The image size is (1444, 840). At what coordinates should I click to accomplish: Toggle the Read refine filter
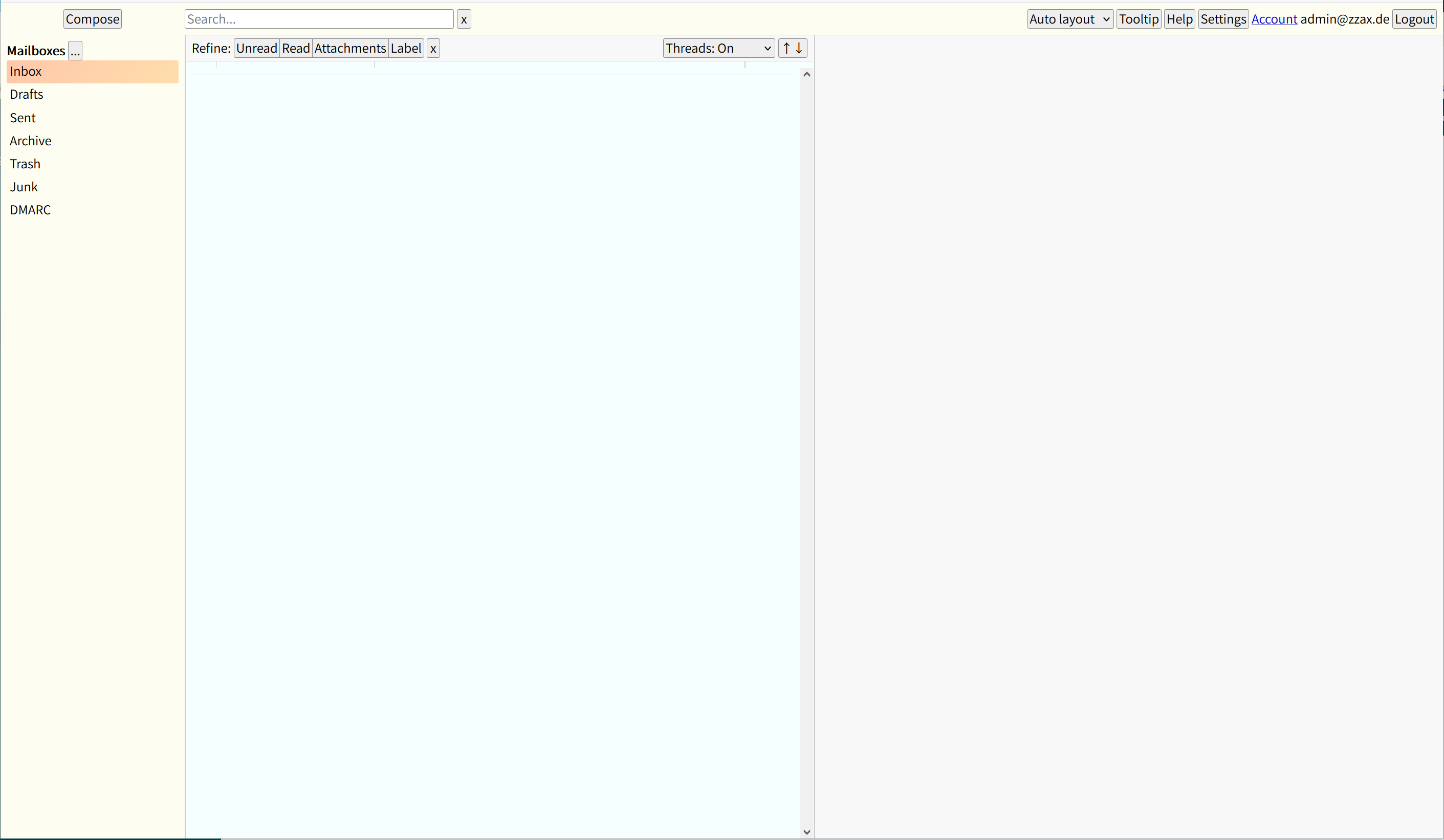click(296, 49)
